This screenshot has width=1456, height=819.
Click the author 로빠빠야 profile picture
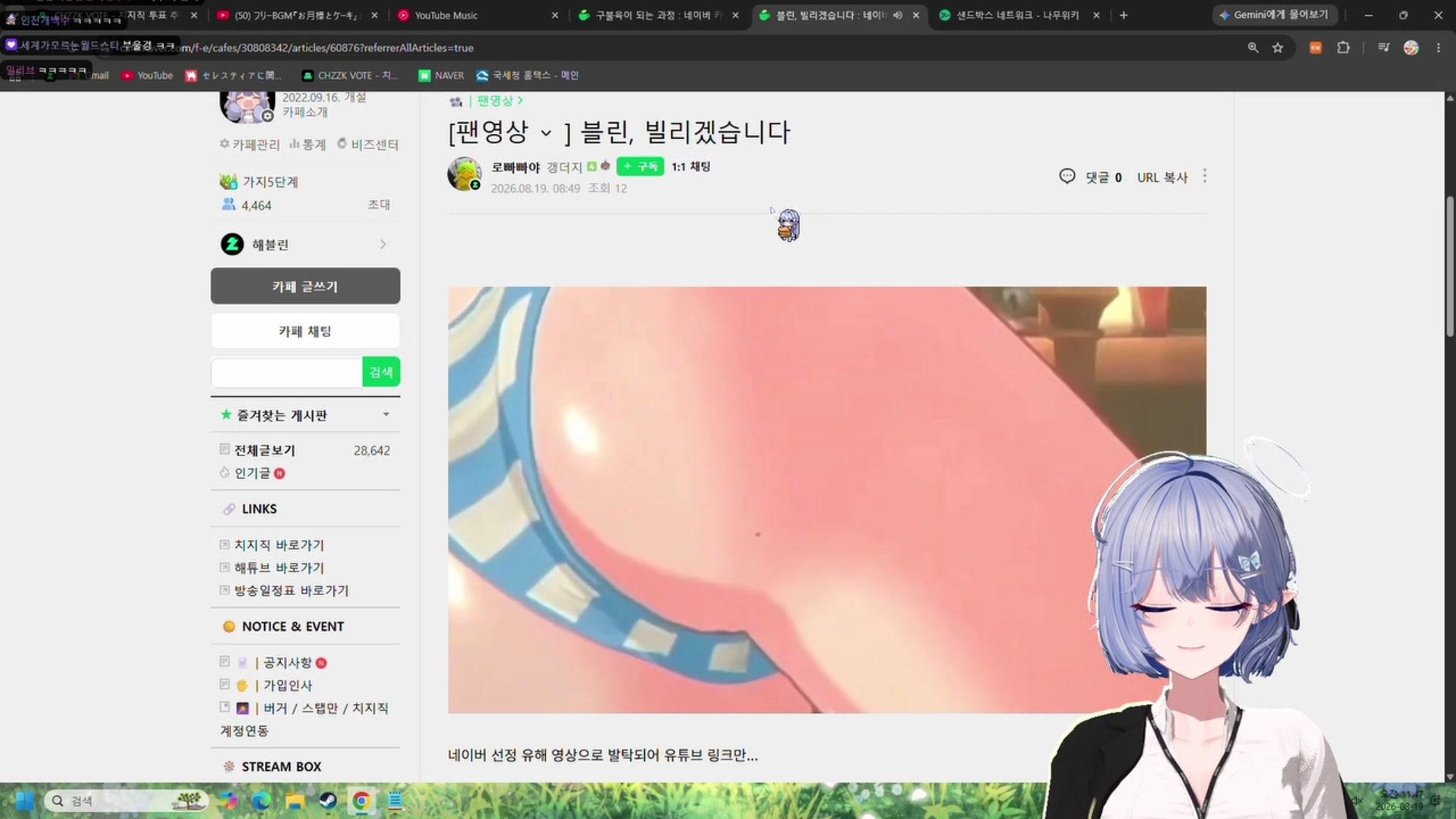(x=464, y=173)
